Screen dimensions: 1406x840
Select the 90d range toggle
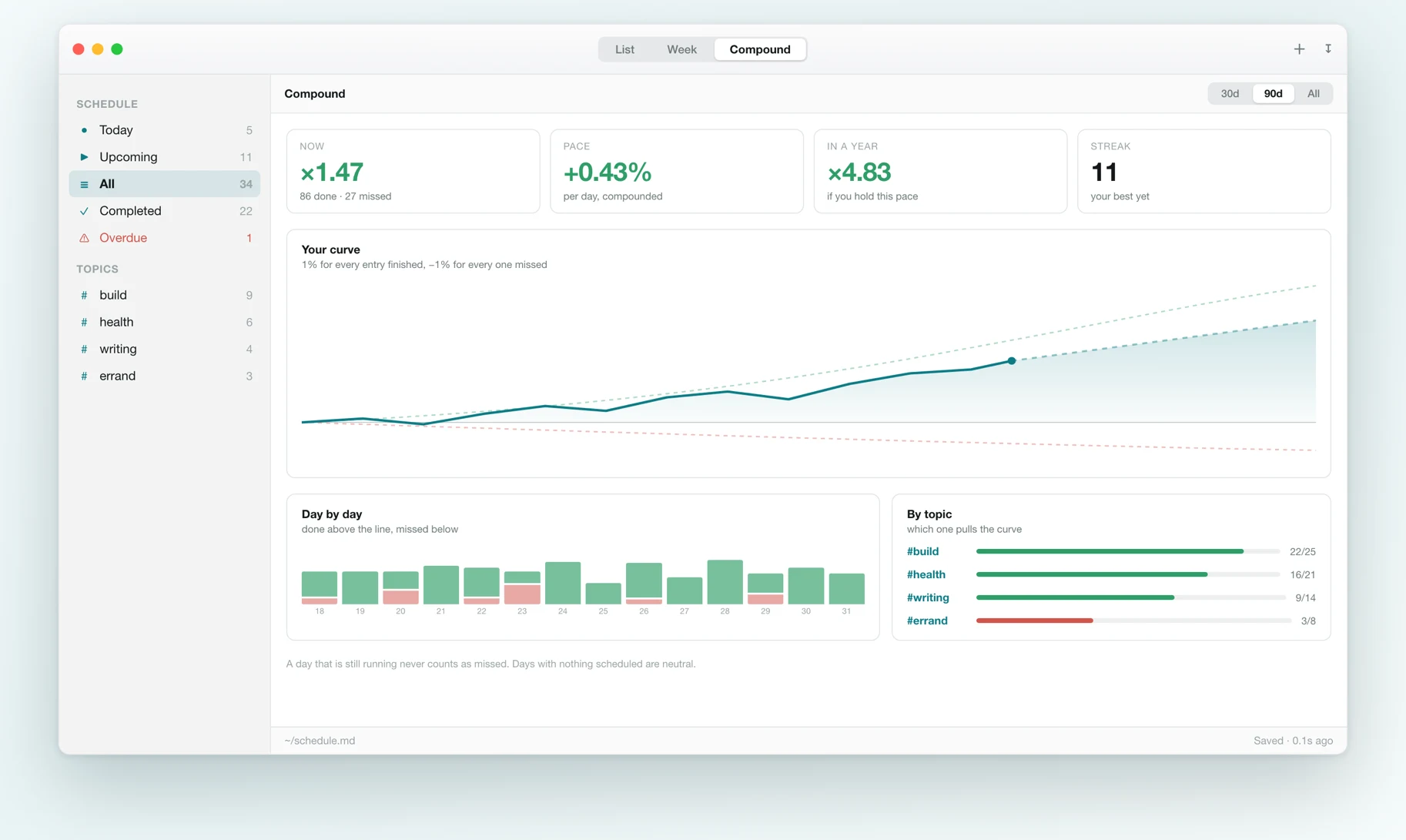click(1273, 94)
